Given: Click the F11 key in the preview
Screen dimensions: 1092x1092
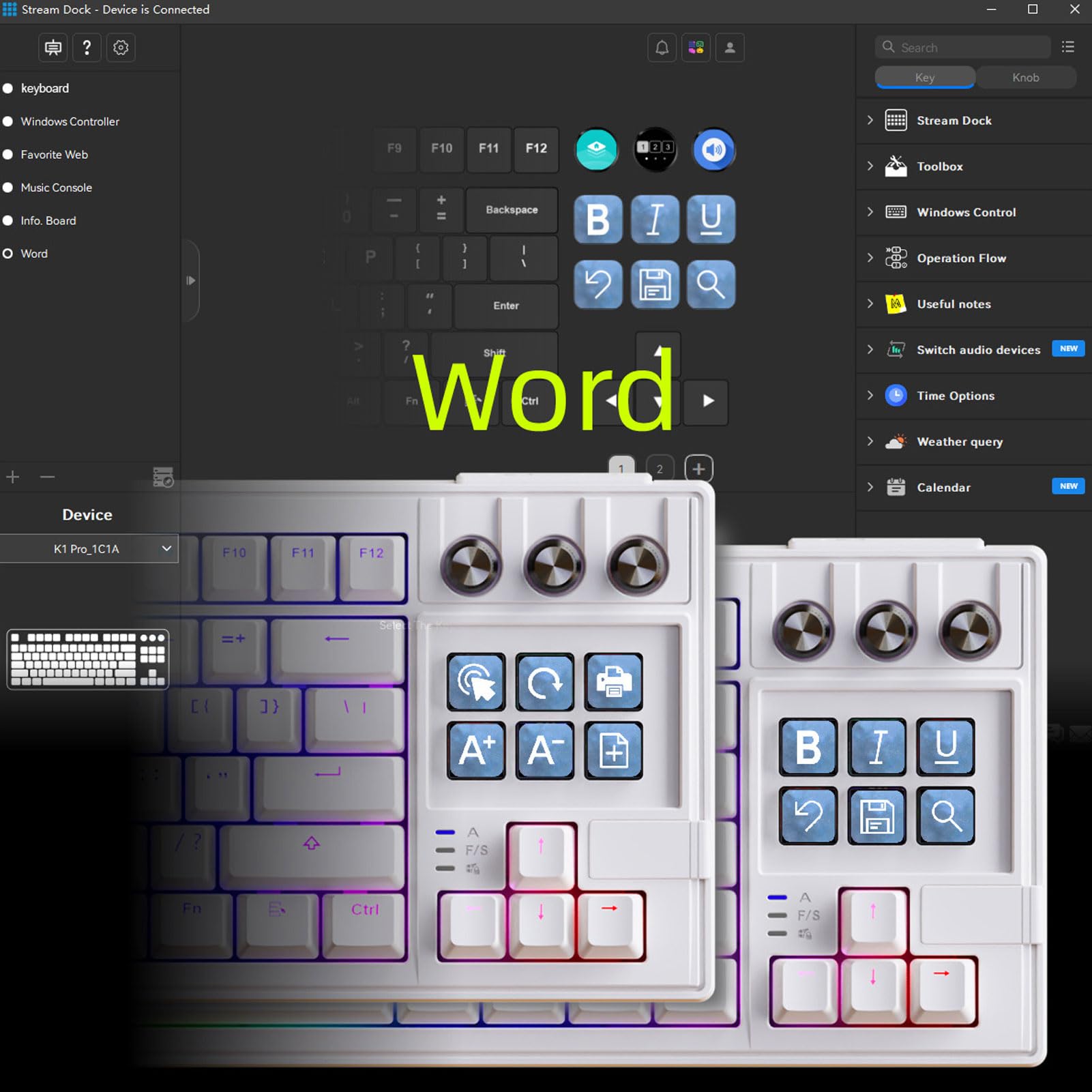Looking at the screenshot, I should pyautogui.click(x=488, y=149).
